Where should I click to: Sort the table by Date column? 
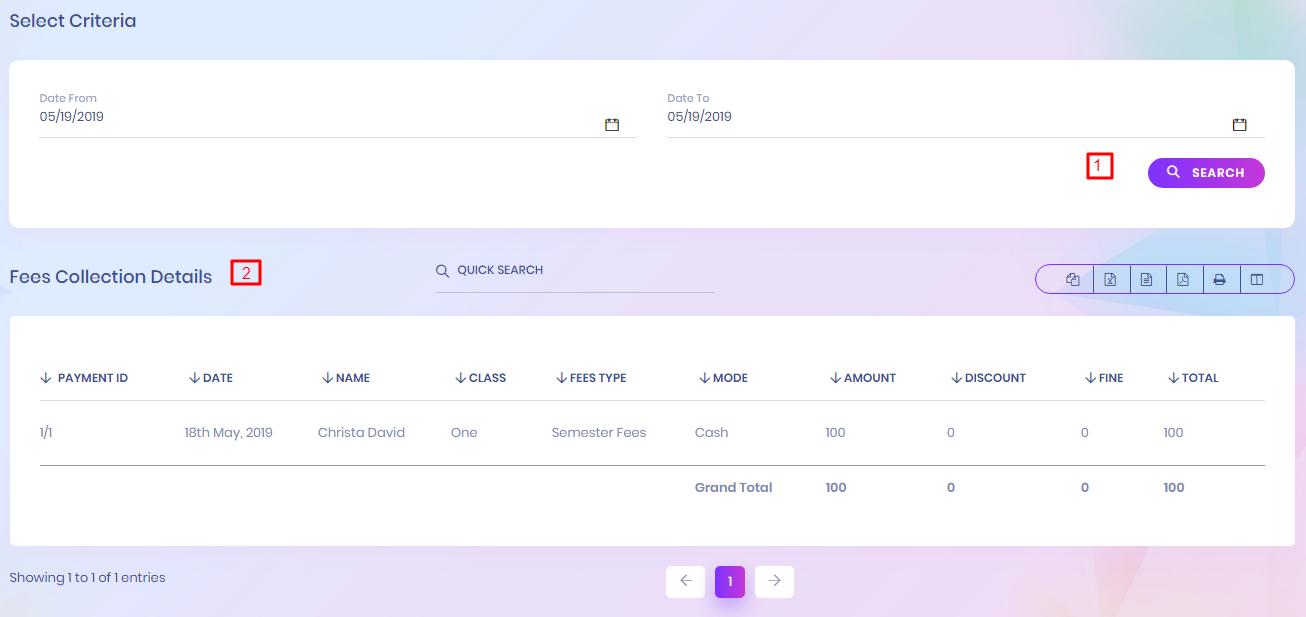(217, 378)
